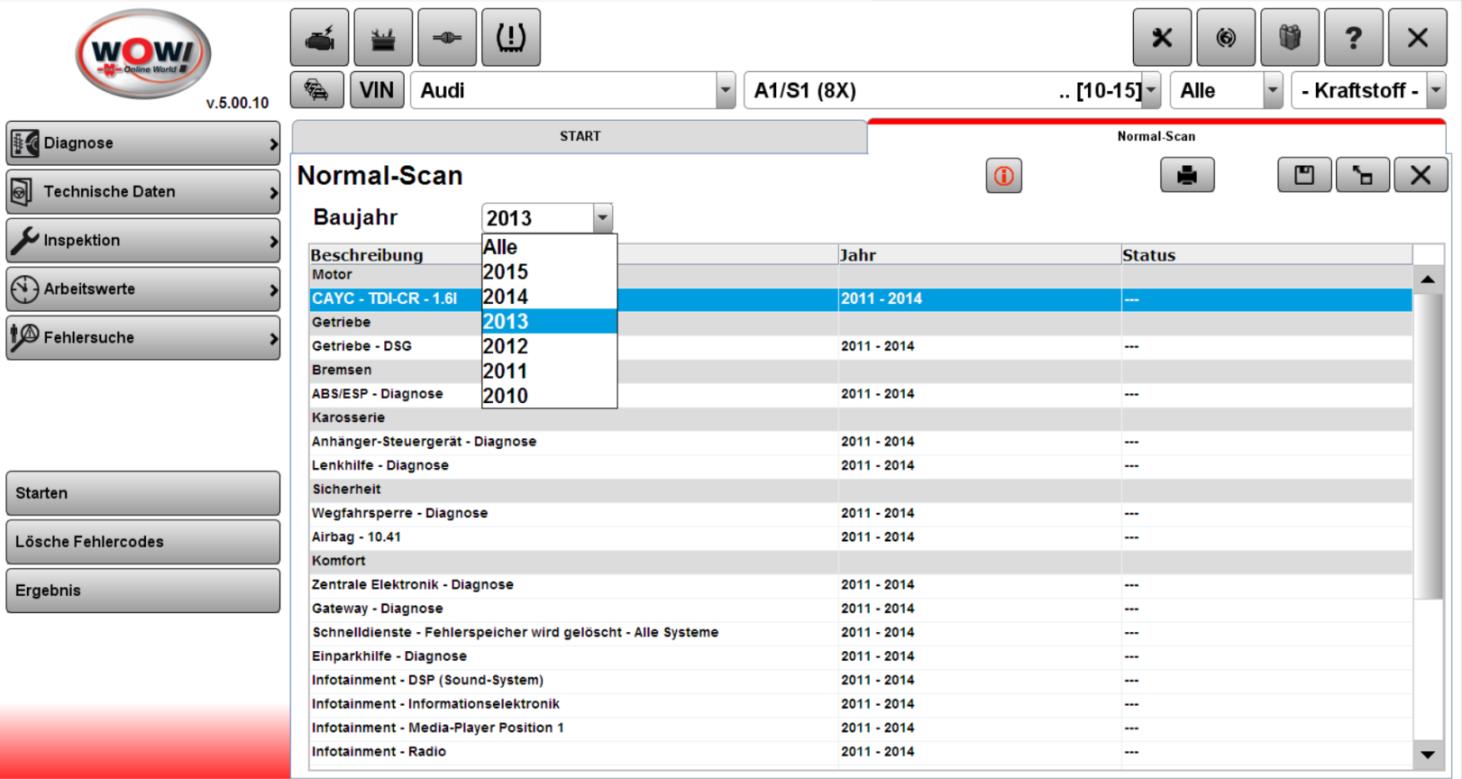The image size is (1462, 779).
Task: Switch to the Normal-Scan tab
Action: point(1156,136)
